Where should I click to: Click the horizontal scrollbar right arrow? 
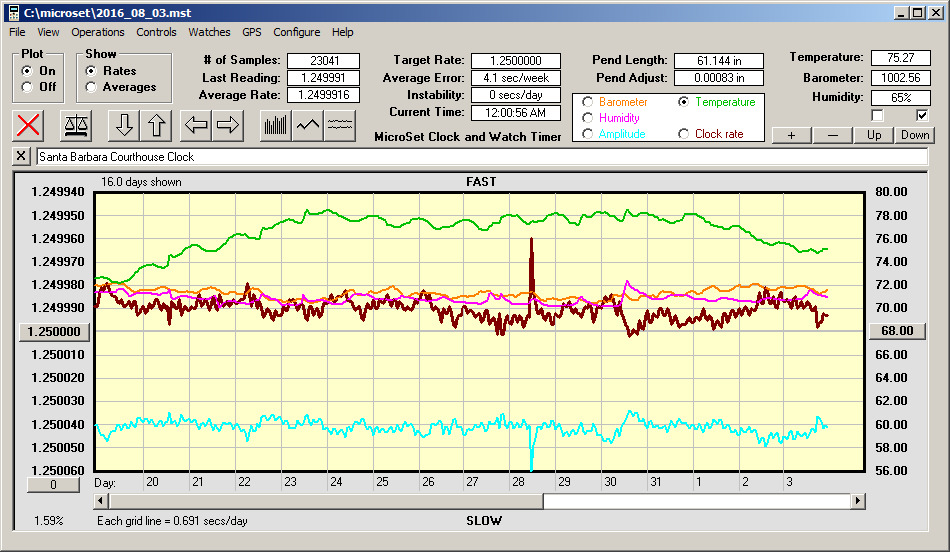(857, 500)
